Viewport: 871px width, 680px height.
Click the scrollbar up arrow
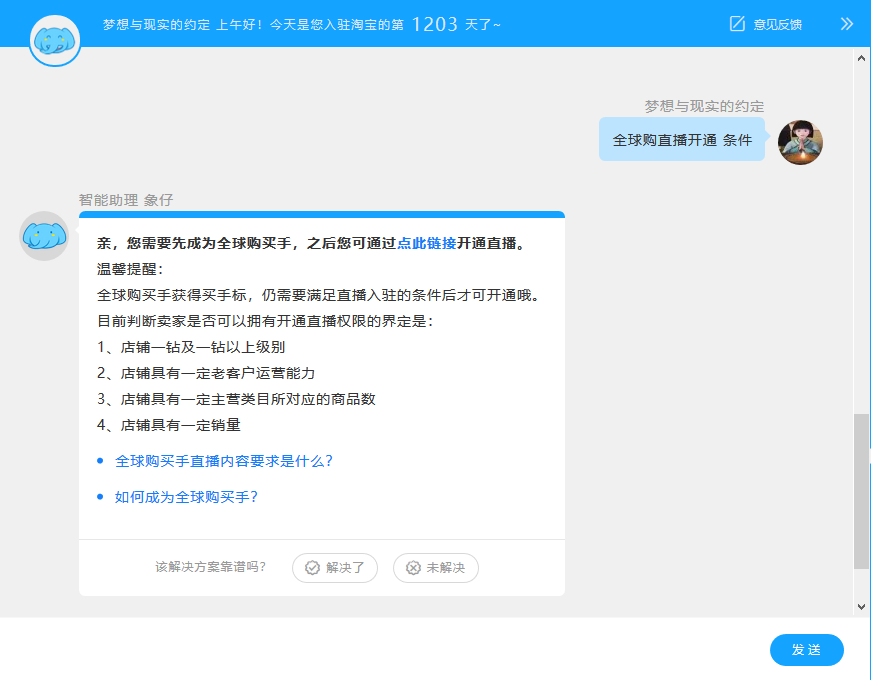point(861,58)
